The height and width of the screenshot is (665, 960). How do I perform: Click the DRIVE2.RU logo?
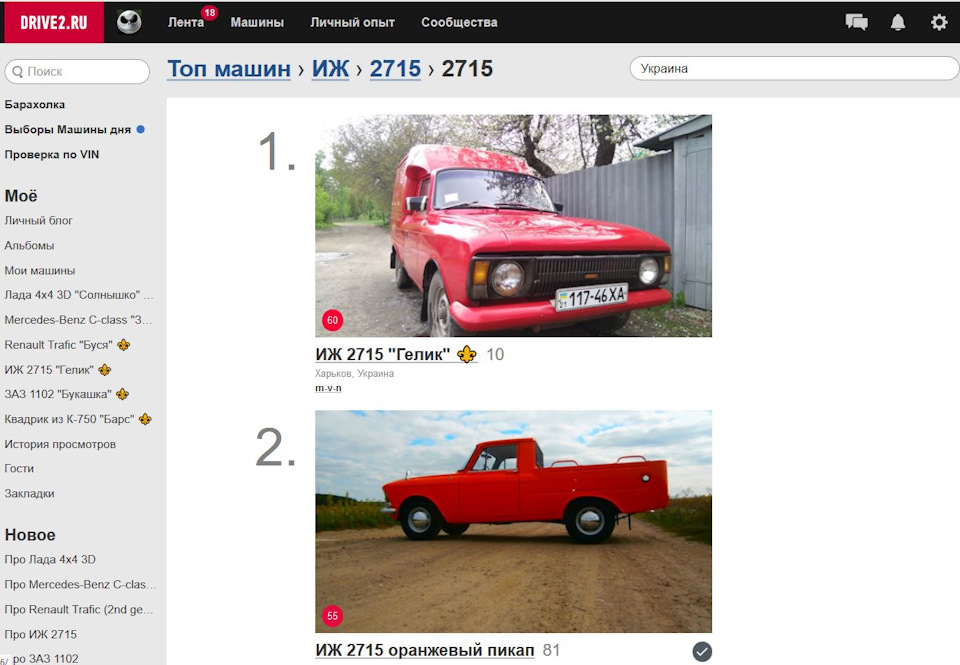tap(53, 23)
